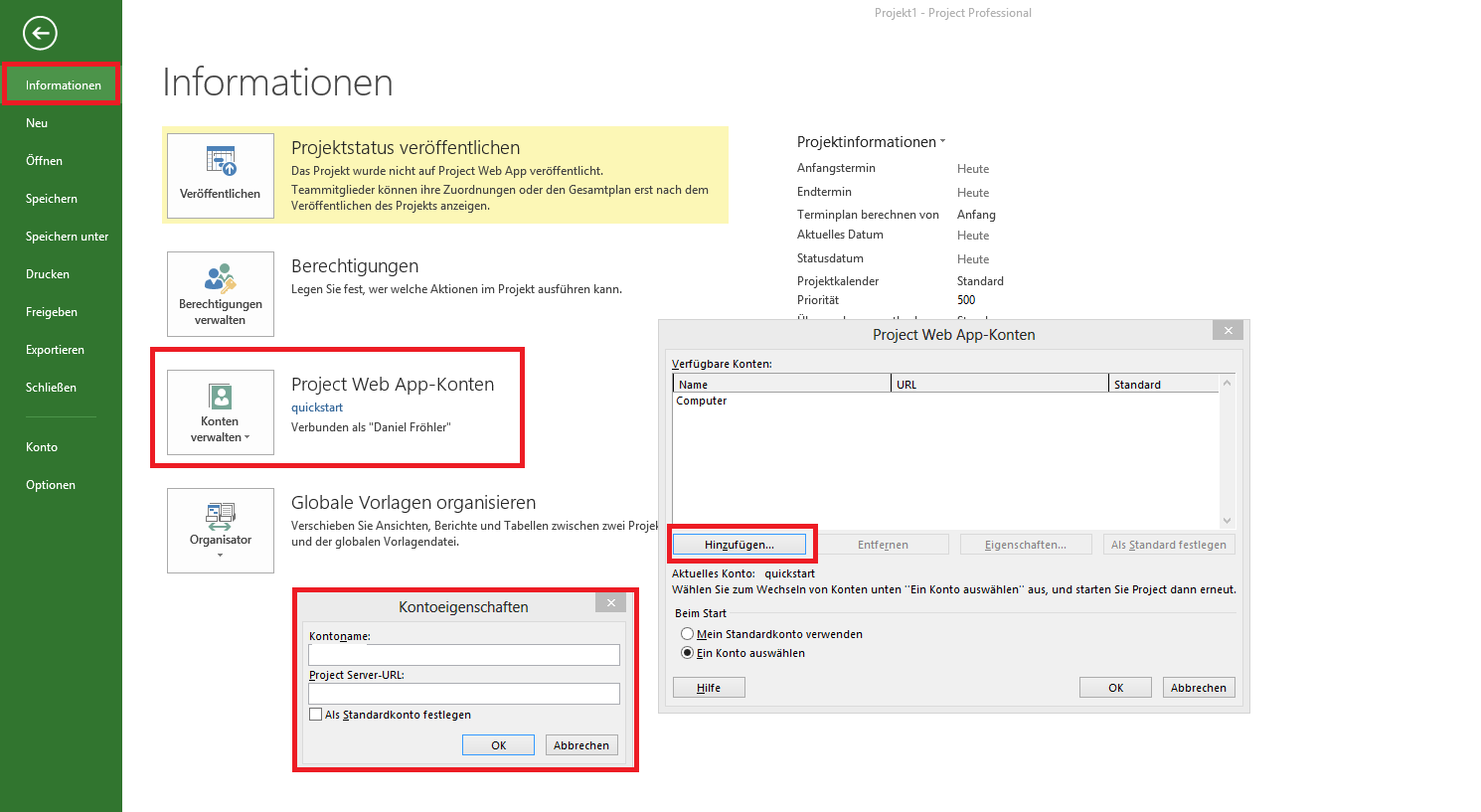The image size is (1481, 812).
Task: Click the Veröffentlichen publish icon button
Action: click(221, 176)
